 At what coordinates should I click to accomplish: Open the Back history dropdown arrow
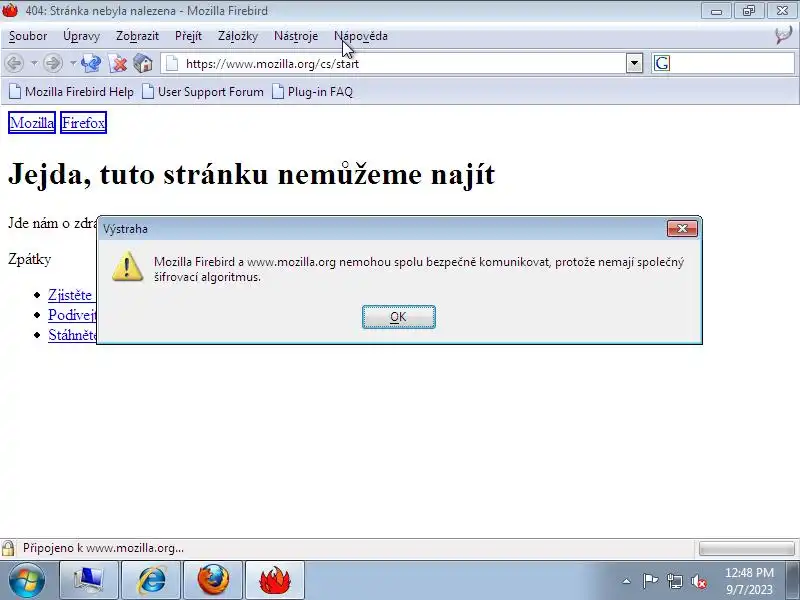click(34, 64)
